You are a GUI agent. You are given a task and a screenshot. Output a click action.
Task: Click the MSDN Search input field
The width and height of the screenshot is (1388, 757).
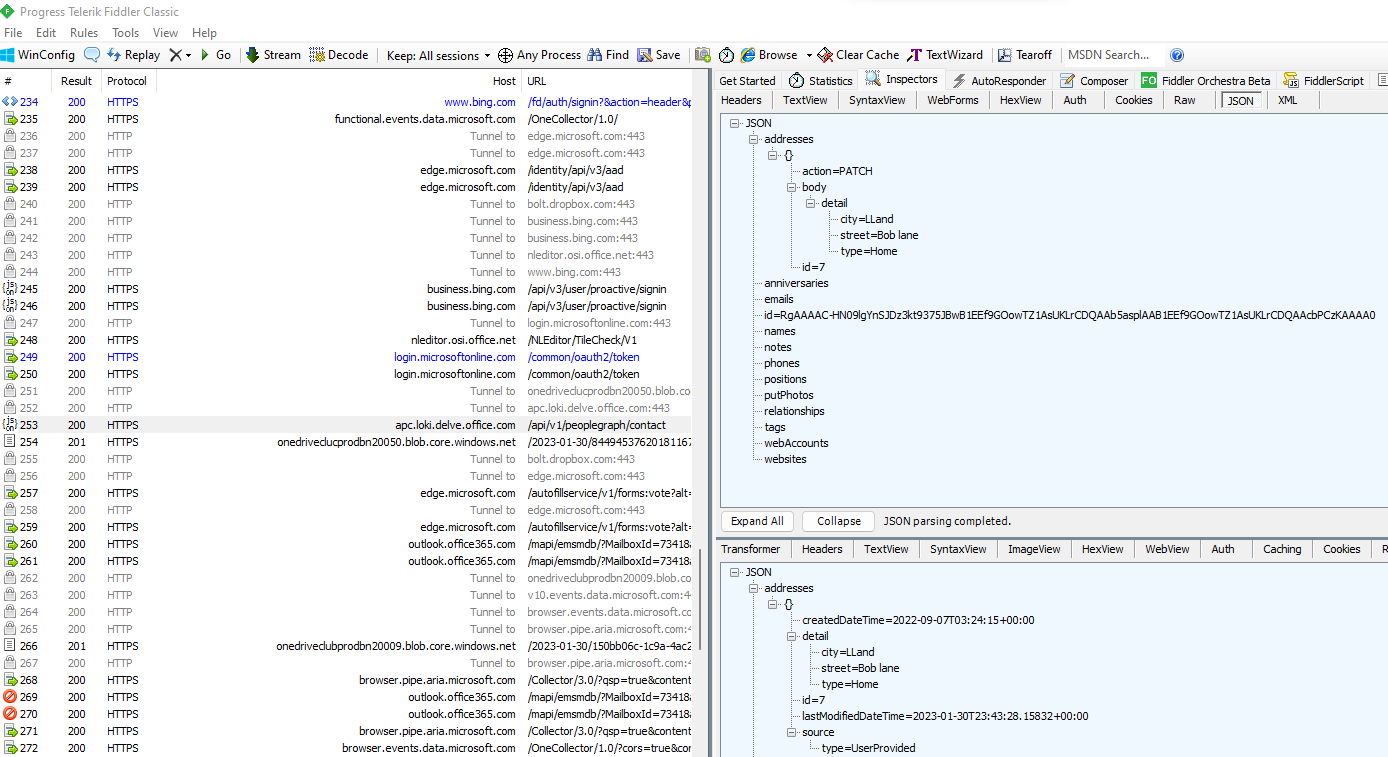click(x=1112, y=55)
